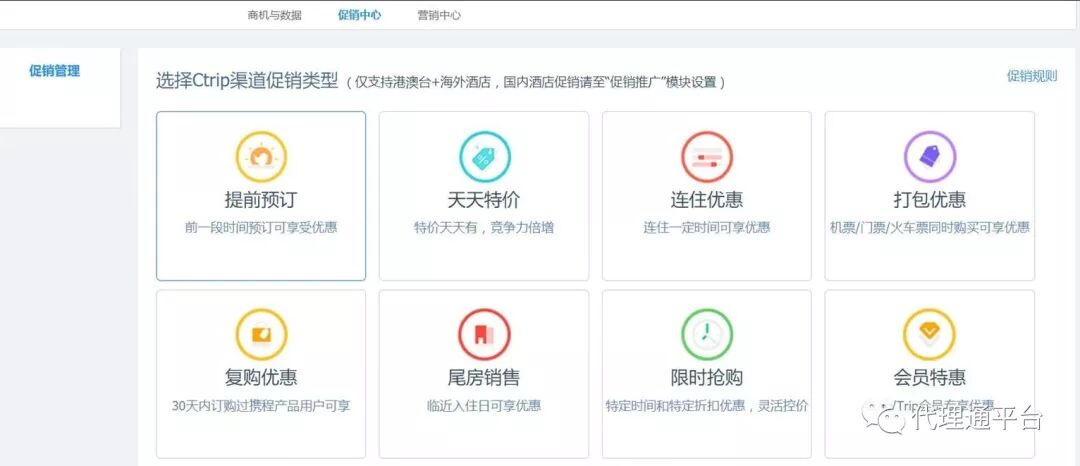Click the 尾房销售 red building icon
The width and height of the screenshot is (1080, 466).
pyautogui.click(x=484, y=335)
